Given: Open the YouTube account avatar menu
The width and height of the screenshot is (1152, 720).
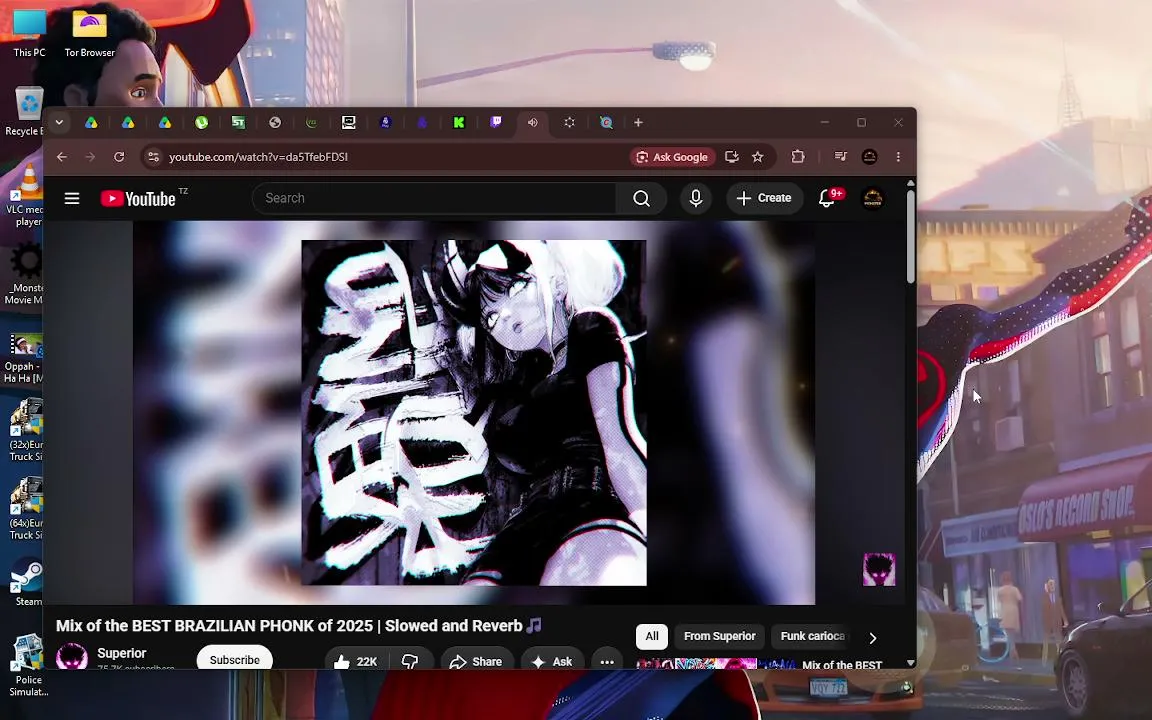Looking at the screenshot, I should [872, 198].
